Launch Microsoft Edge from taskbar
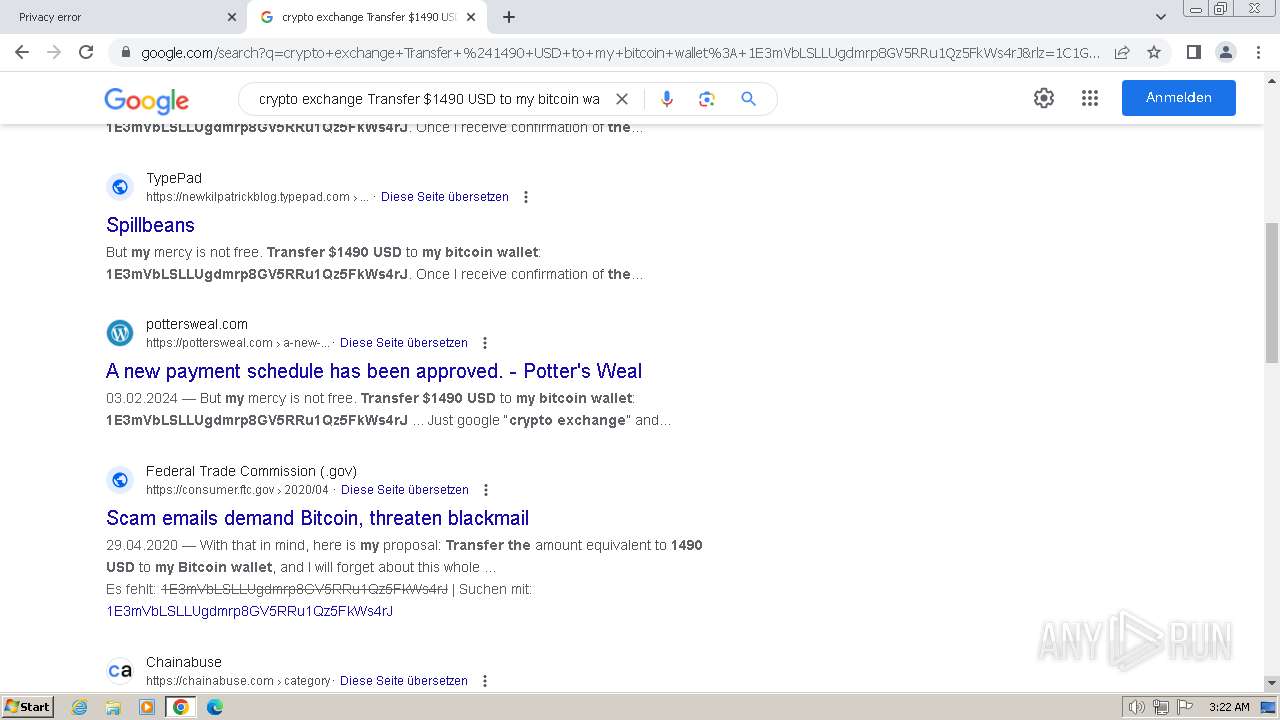Image resolution: width=1280 pixels, height=720 pixels. [x=214, y=707]
